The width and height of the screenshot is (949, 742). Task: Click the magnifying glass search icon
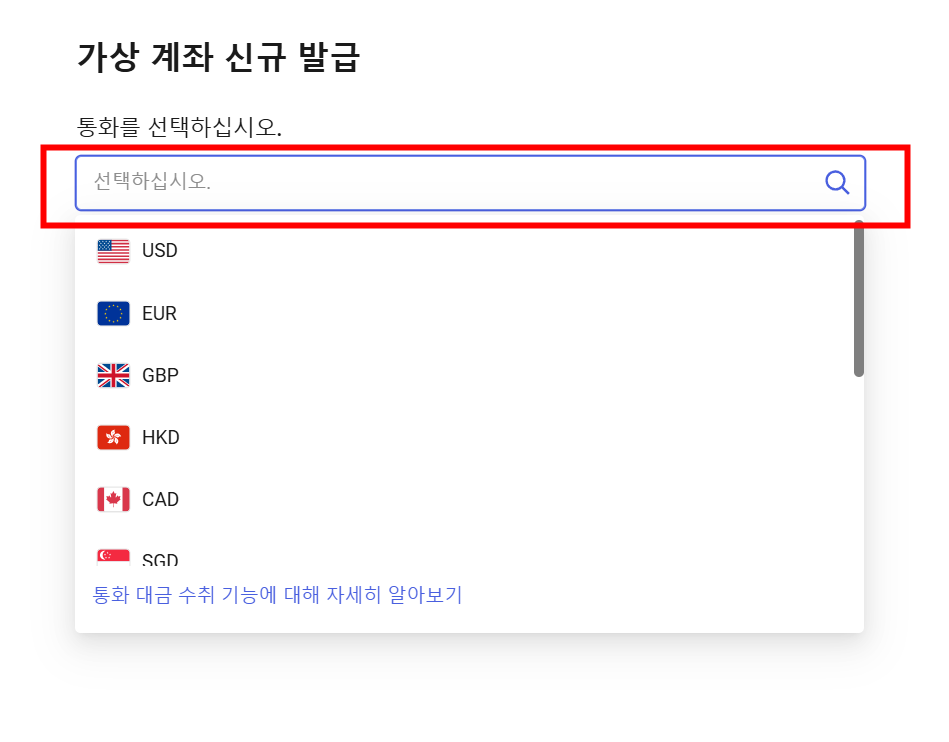point(837,182)
